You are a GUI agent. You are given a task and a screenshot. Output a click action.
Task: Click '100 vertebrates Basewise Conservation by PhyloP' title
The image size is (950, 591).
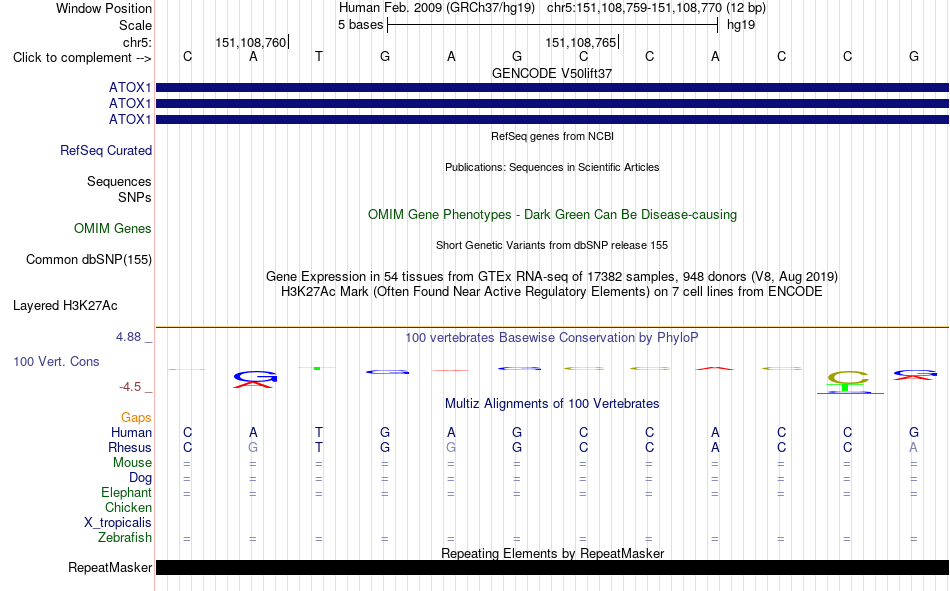click(x=552, y=338)
